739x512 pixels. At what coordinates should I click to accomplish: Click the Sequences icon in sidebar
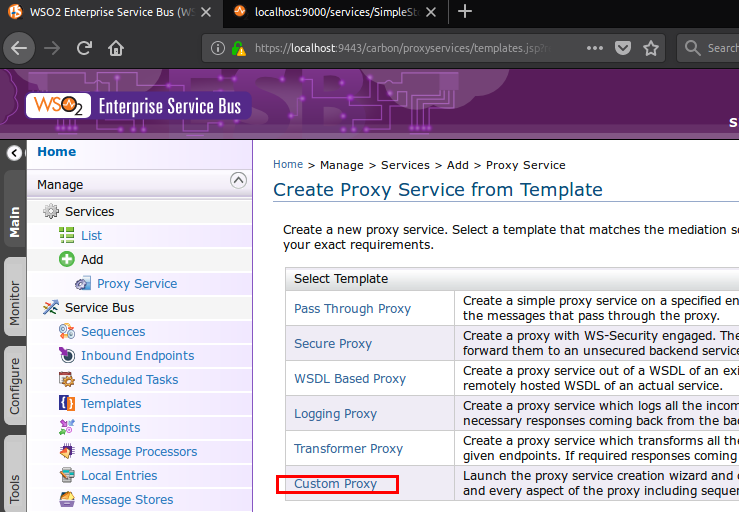click(x=67, y=332)
